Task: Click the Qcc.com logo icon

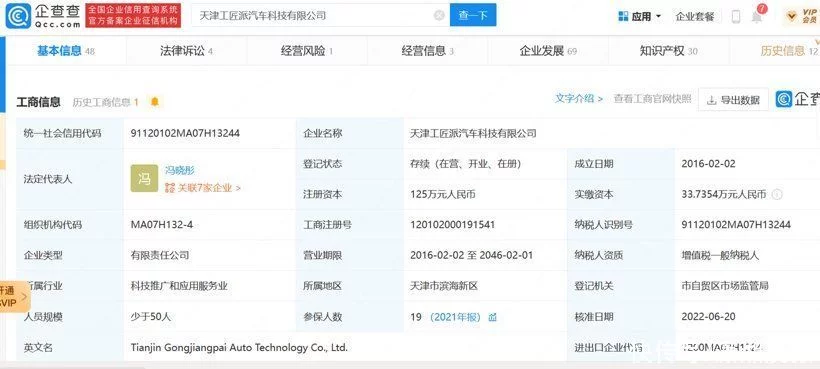Action: click(x=18, y=16)
